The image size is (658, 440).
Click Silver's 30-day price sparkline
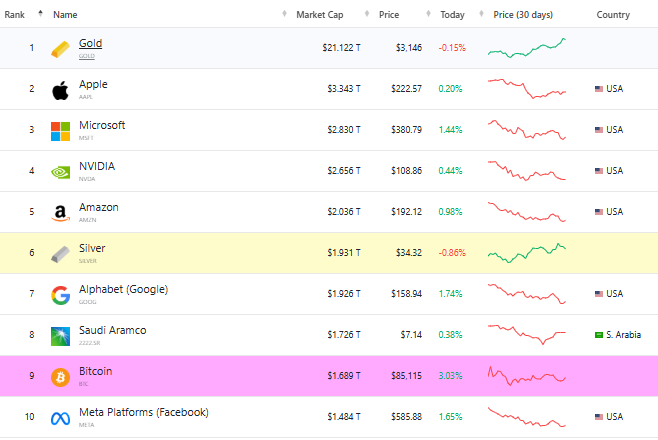[527, 253]
